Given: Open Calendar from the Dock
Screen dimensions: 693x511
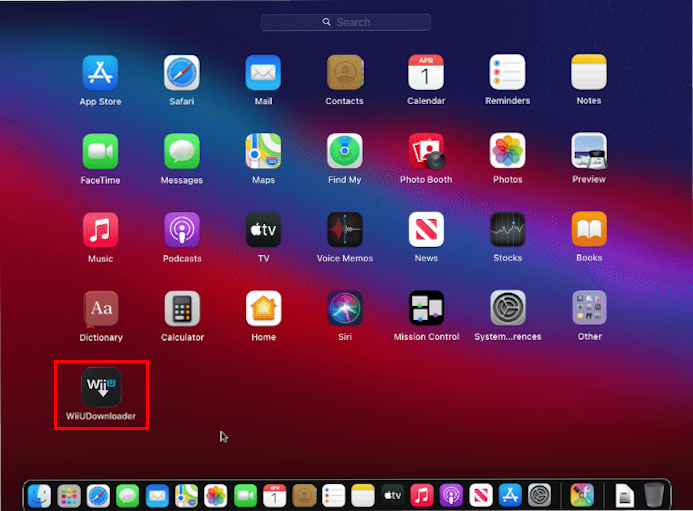Looking at the screenshot, I should point(274,496).
